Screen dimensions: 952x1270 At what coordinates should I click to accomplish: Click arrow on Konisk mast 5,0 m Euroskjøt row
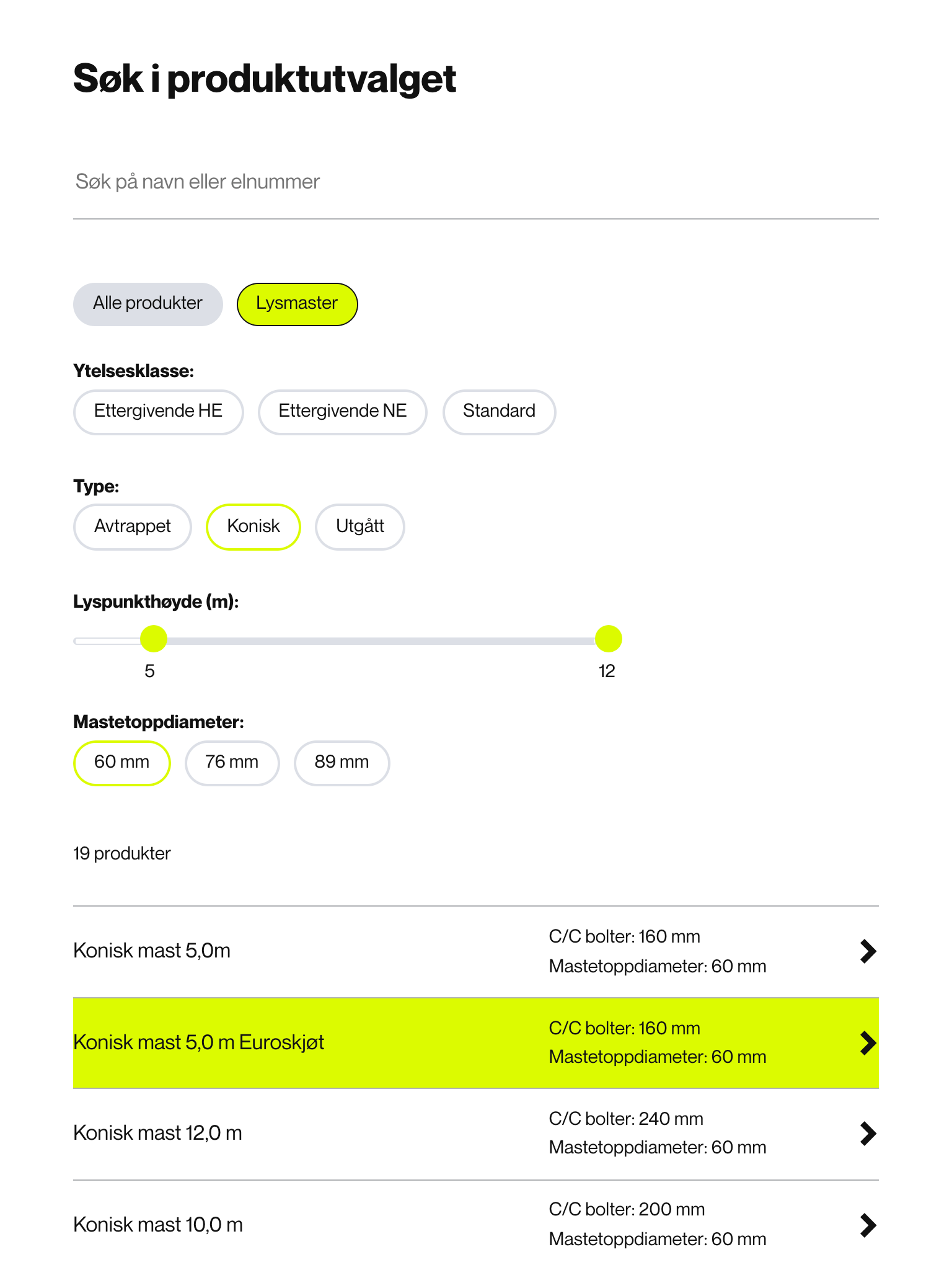coord(868,1043)
